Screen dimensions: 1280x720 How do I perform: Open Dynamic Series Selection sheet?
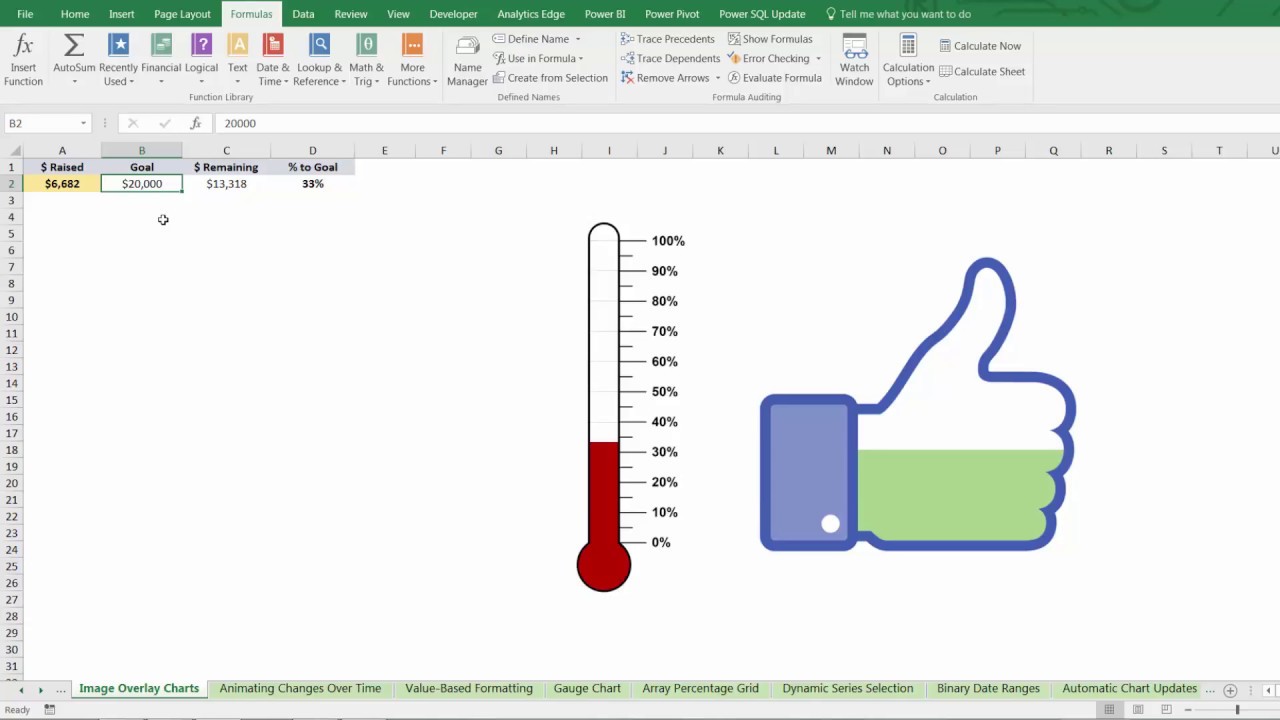point(848,689)
